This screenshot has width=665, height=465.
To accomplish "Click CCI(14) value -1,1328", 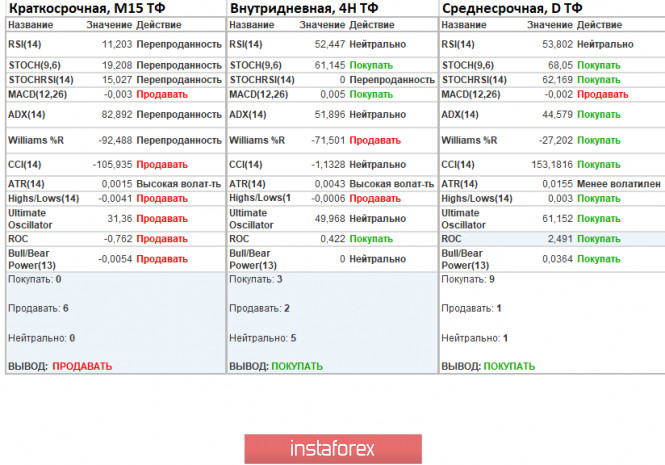I will coord(328,165).
